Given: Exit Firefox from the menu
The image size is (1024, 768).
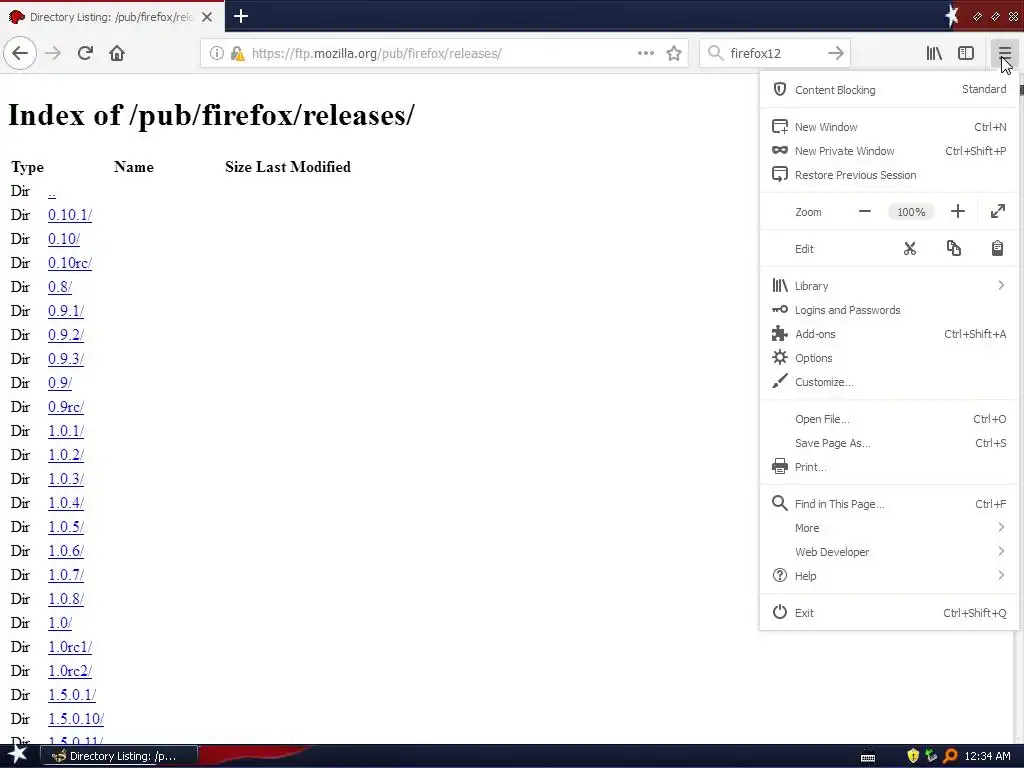Looking at the screenshot, I should tap(889, 613).
